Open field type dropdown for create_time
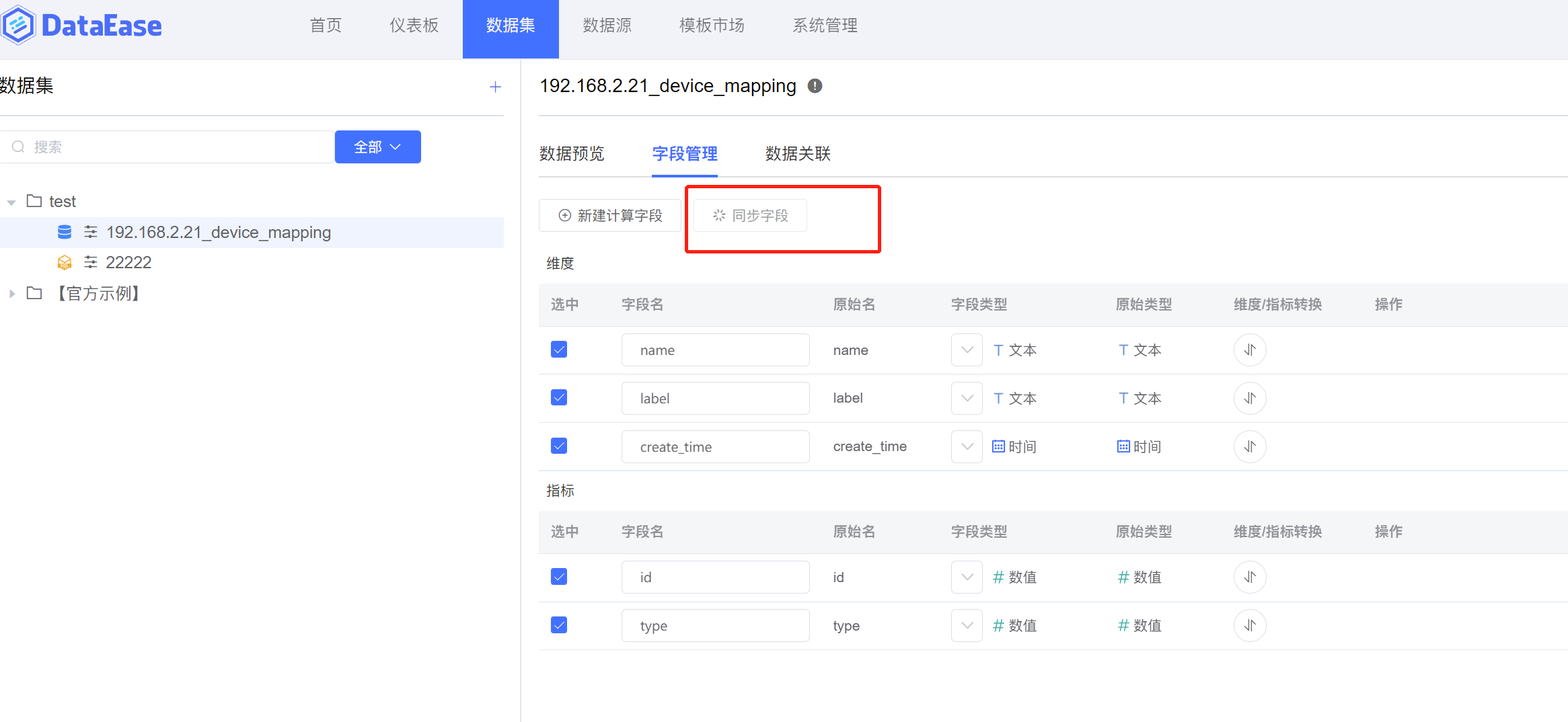 [967, 446]
